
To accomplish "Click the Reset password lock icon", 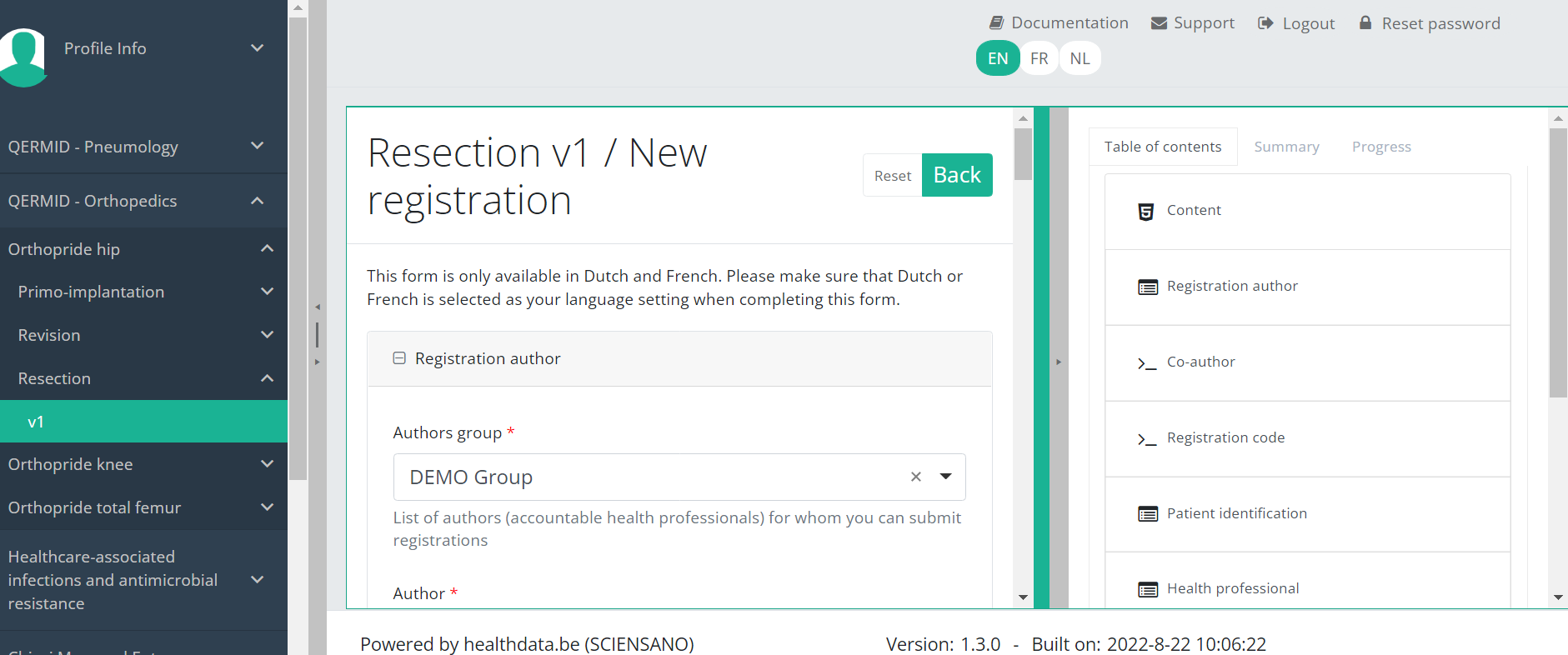I will pos(1365,22).
